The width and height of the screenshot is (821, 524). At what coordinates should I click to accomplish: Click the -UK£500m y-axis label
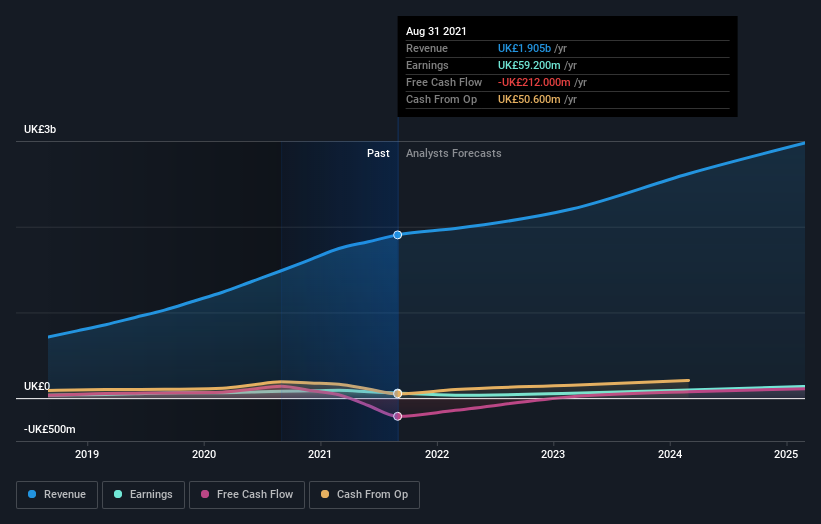click(50, 429)
